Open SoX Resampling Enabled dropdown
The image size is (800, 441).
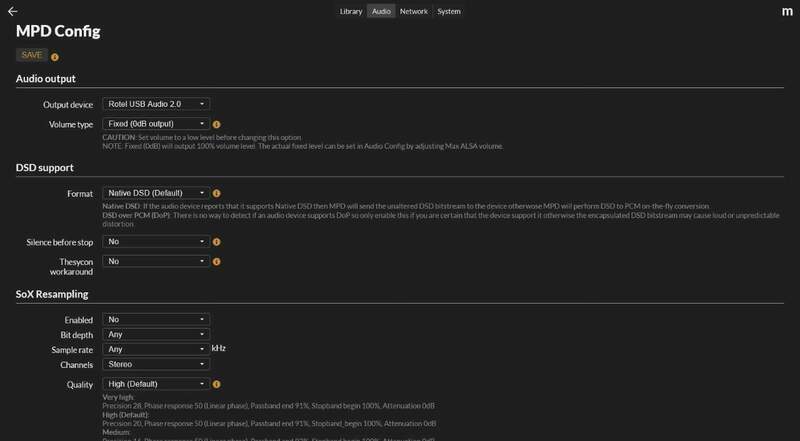point(155,319)
